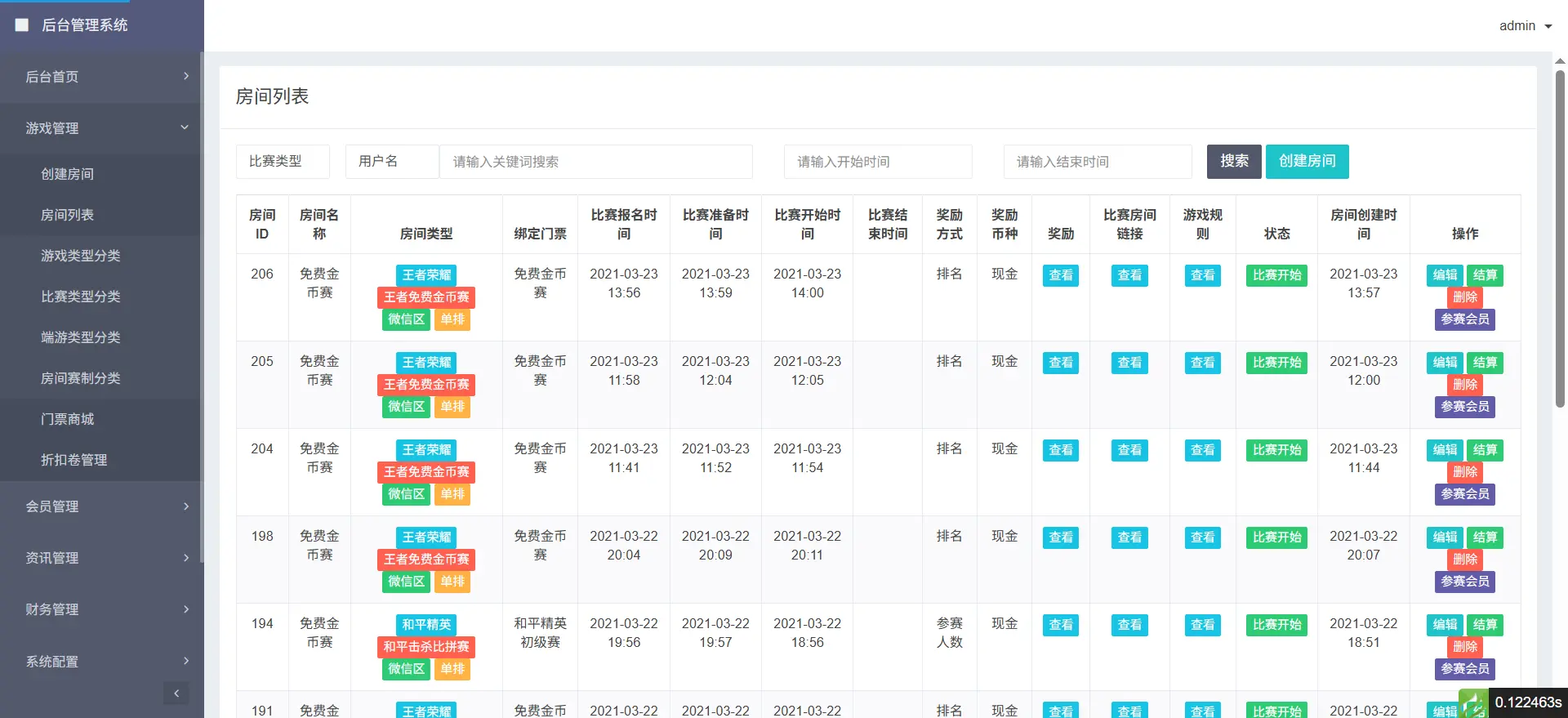Go to 创建房间 in the sidebar

[101, 174]
